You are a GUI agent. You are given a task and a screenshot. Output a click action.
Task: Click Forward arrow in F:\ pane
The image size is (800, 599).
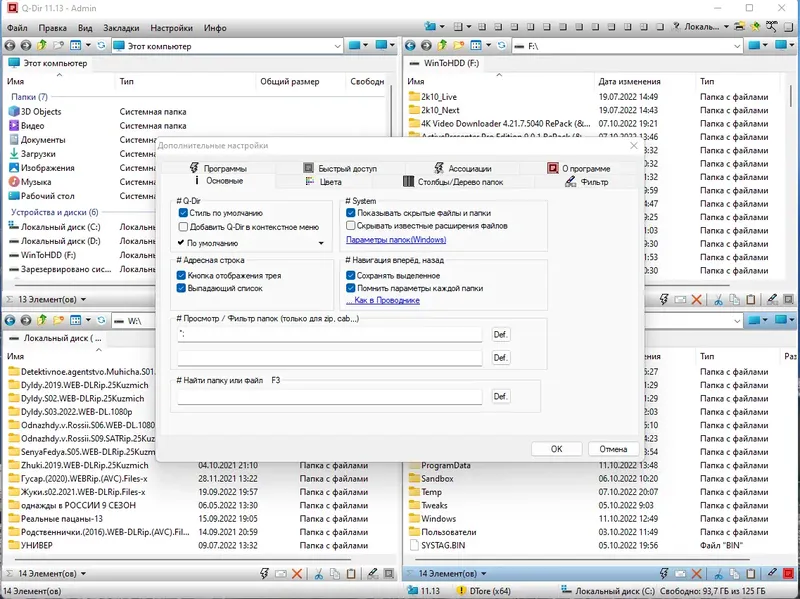(426, 45)
